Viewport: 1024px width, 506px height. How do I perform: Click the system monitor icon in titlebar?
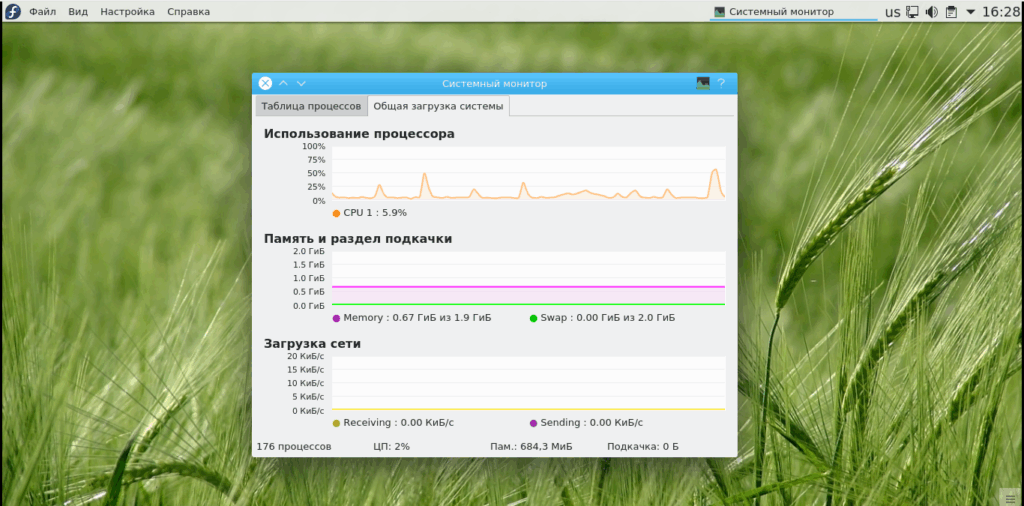(703, 84)
